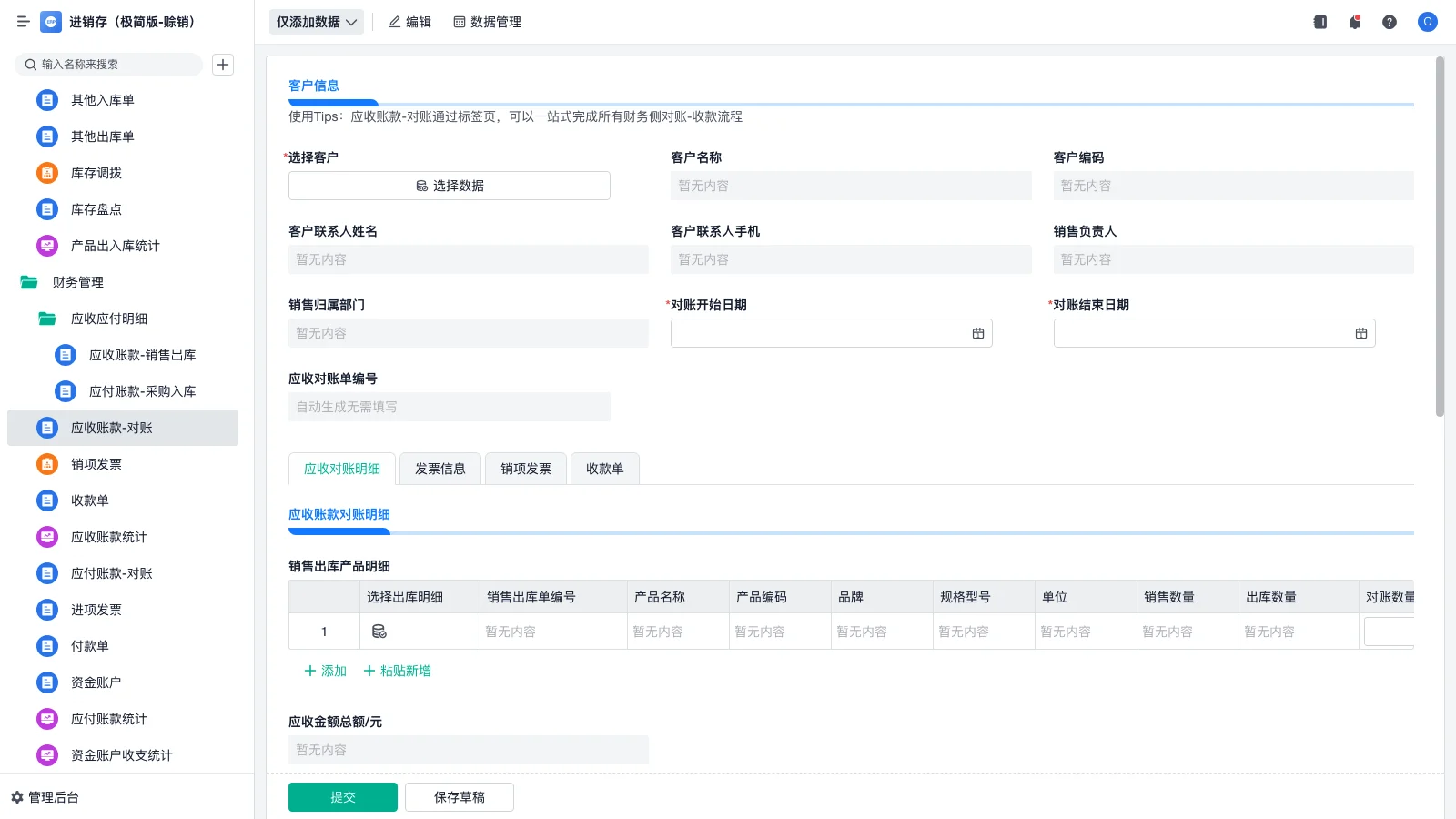Viewport: 1456px width, 819px height.
Task: Click the add new item plus icon
Action: 223,65
